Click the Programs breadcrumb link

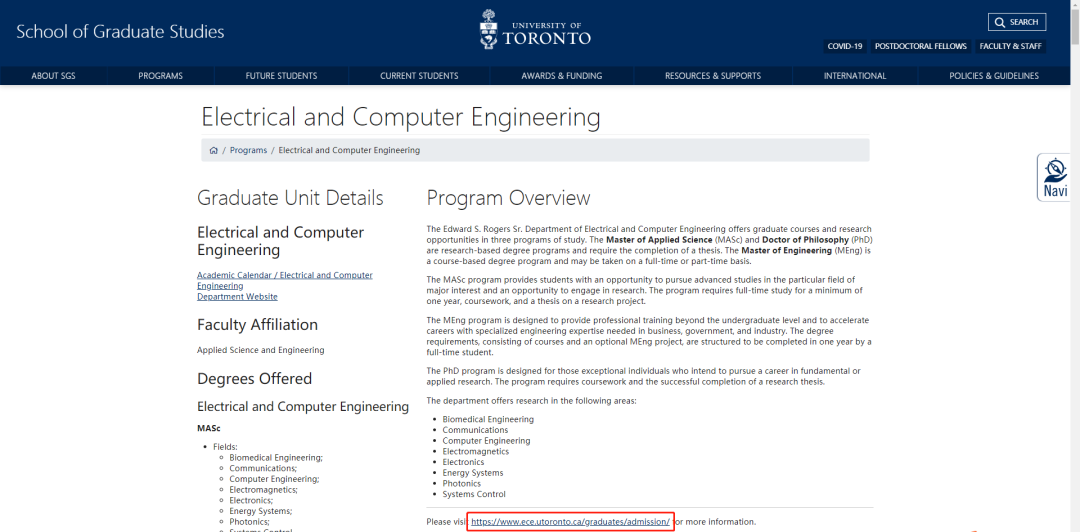coord(248,150)
